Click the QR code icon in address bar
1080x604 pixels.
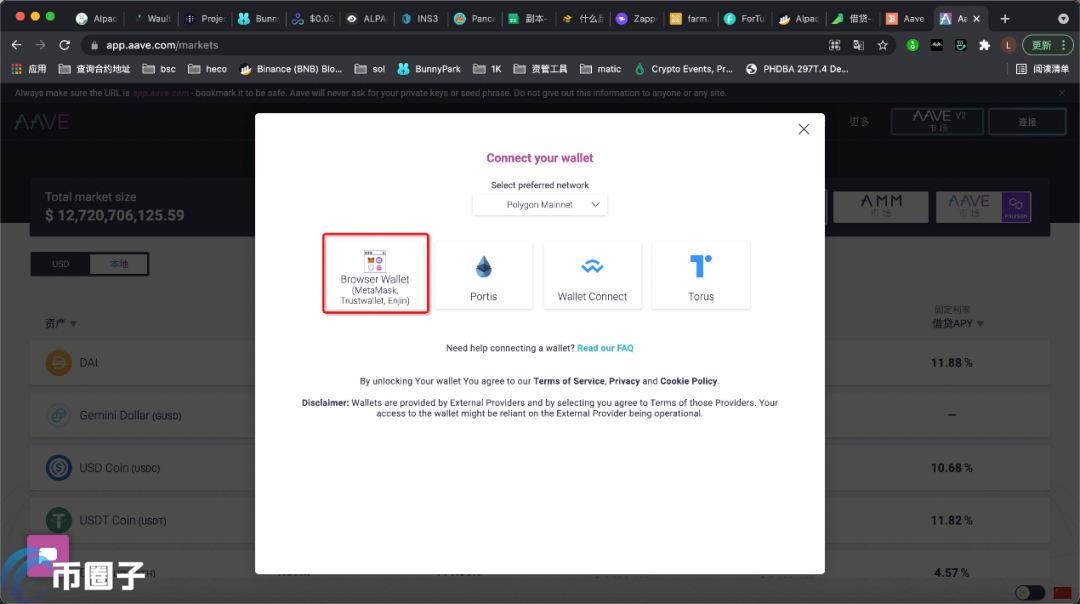click(x=834, y=45)
